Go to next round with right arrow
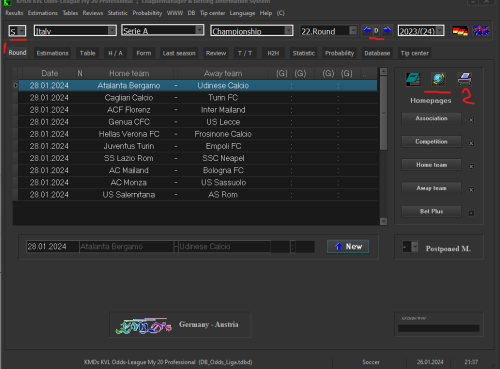This screenshot has height=369, width=500. (x=387, y=31)
